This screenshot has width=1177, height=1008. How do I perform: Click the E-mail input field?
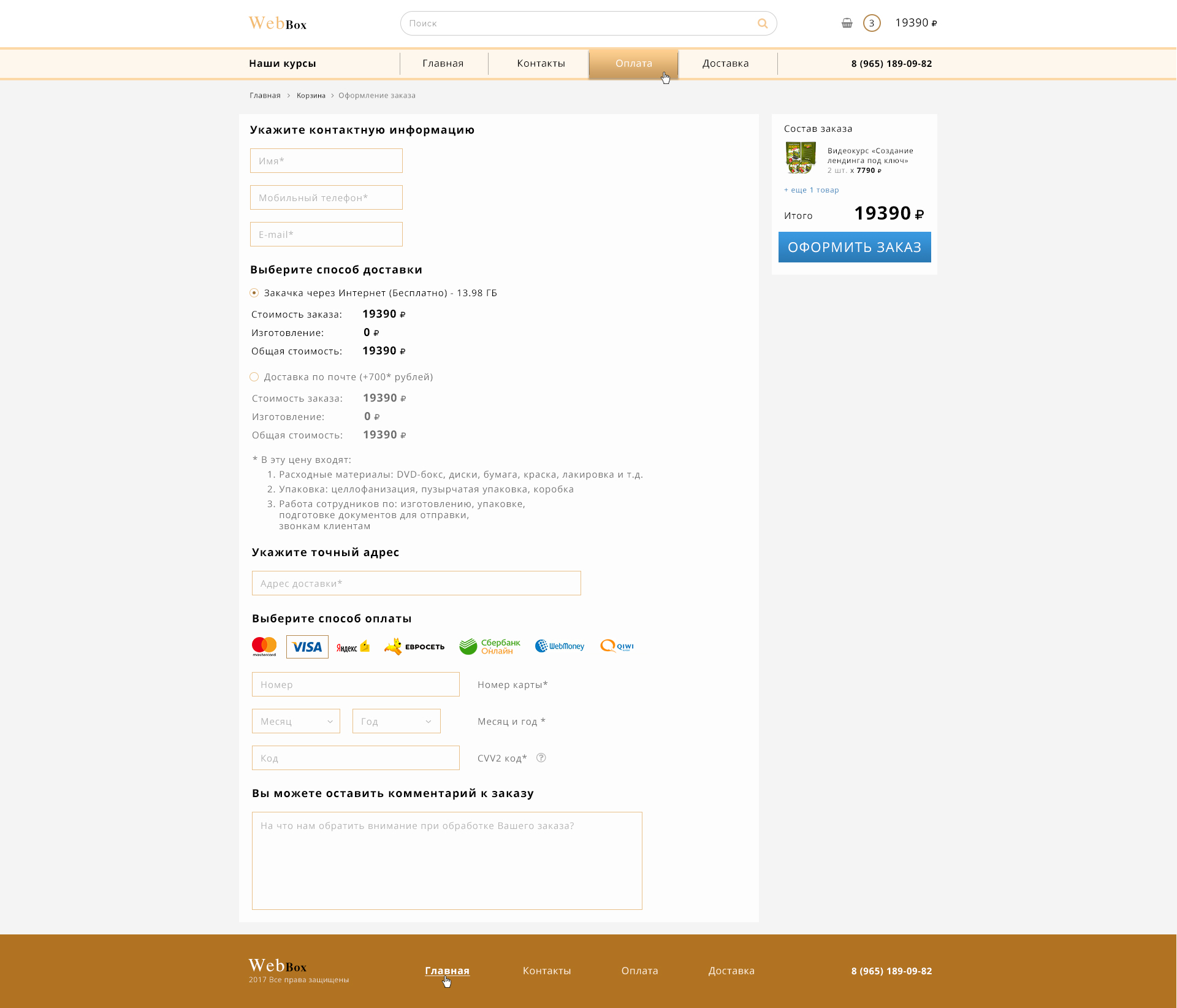coord(326,234)
